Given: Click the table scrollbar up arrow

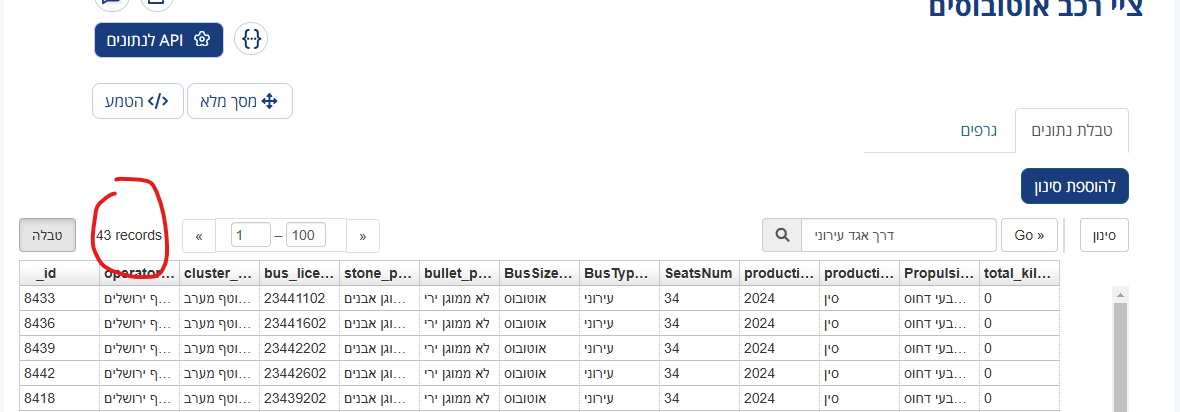Looking at the screenshot, I should (x=1119, y=294).
